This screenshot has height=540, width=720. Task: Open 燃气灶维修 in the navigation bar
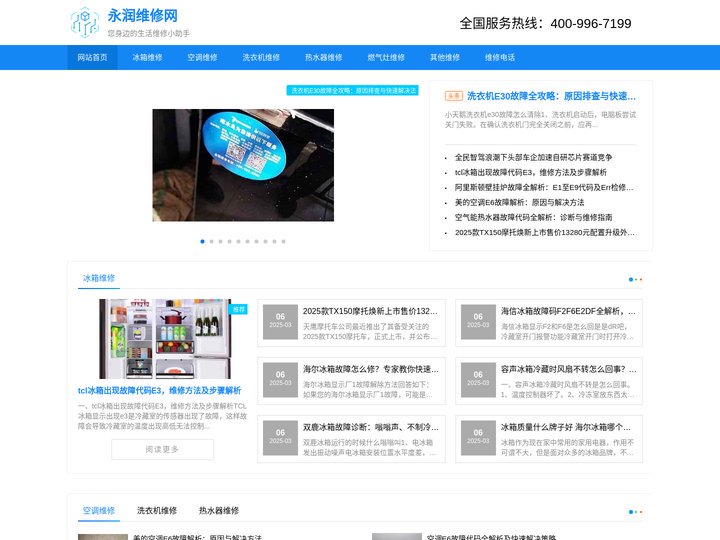pos(386,57)
